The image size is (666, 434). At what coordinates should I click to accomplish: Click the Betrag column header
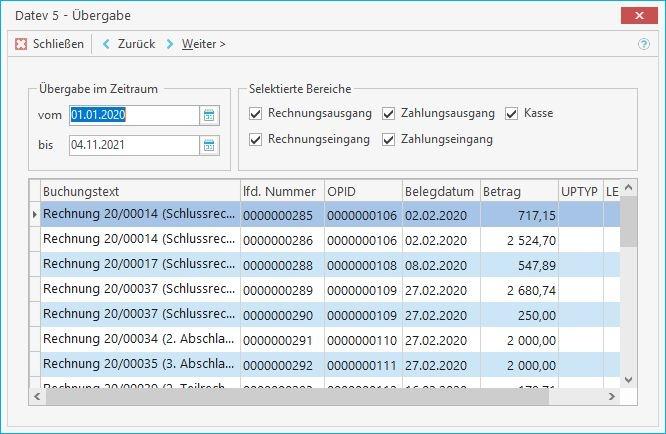point(519,192)
